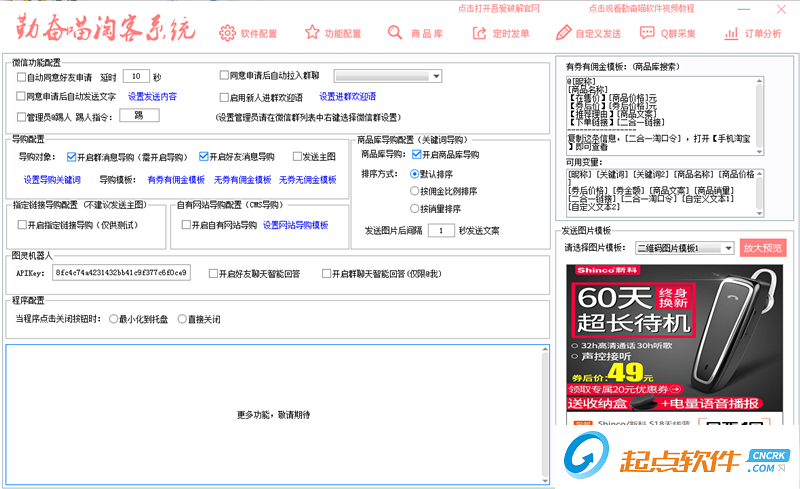Open the group chat selection dropdown

388,76
